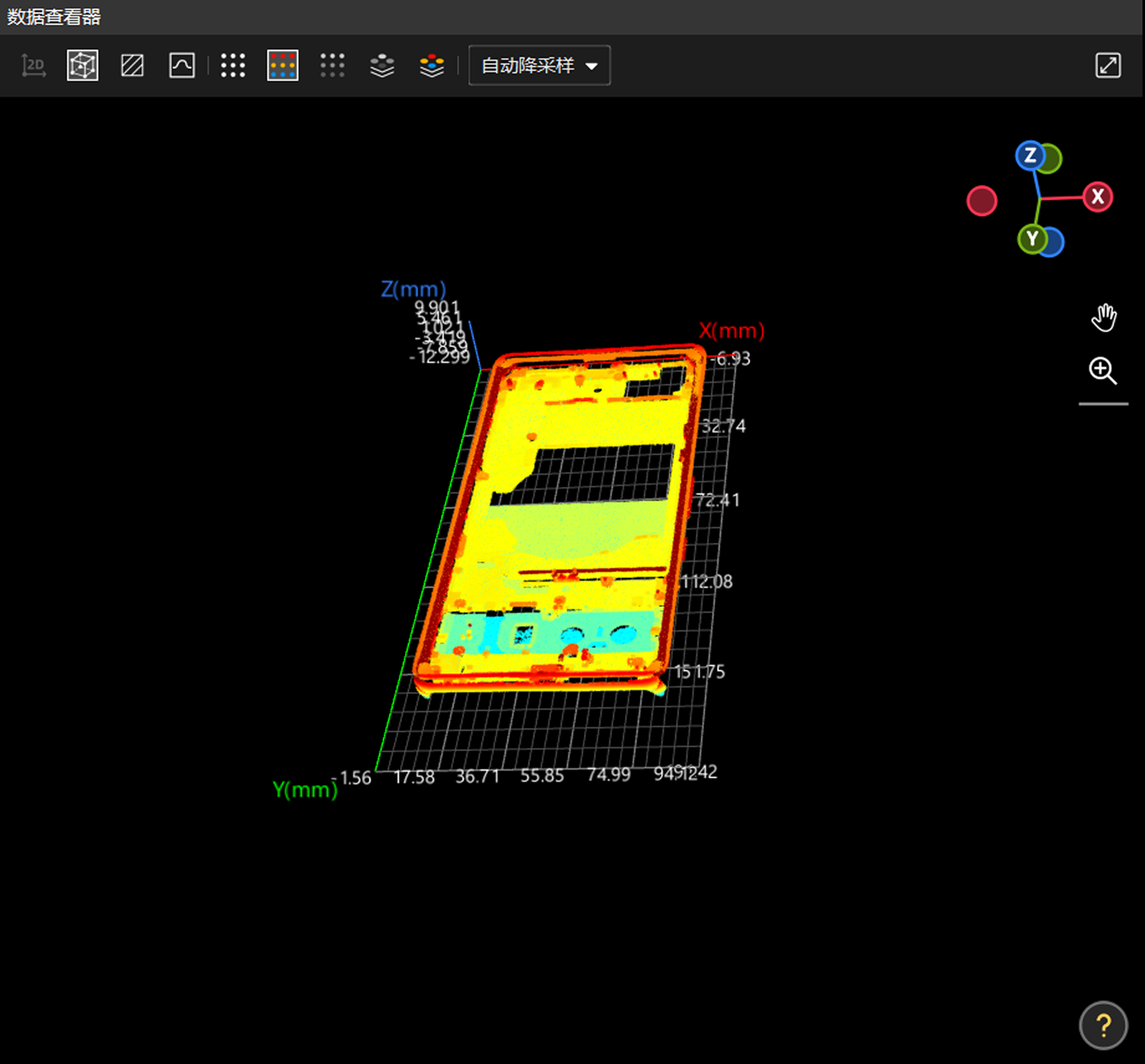This screenshot has height=1064, width=1145.
Task: Click the gray stacked layers icon
Action: 382,65
